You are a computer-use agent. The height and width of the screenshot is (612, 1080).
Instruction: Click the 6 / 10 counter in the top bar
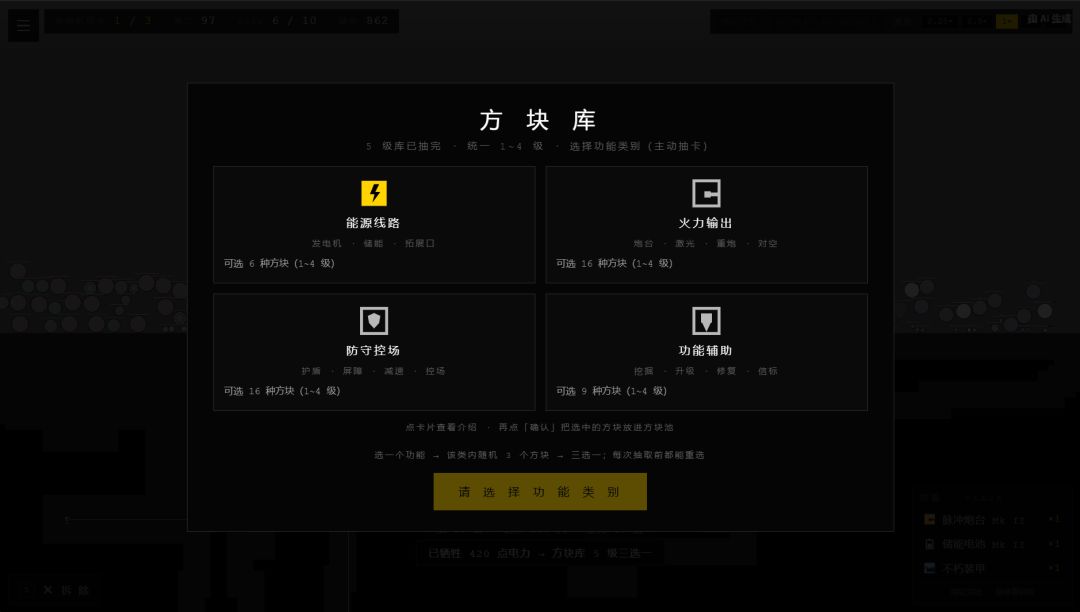point(294,21)
